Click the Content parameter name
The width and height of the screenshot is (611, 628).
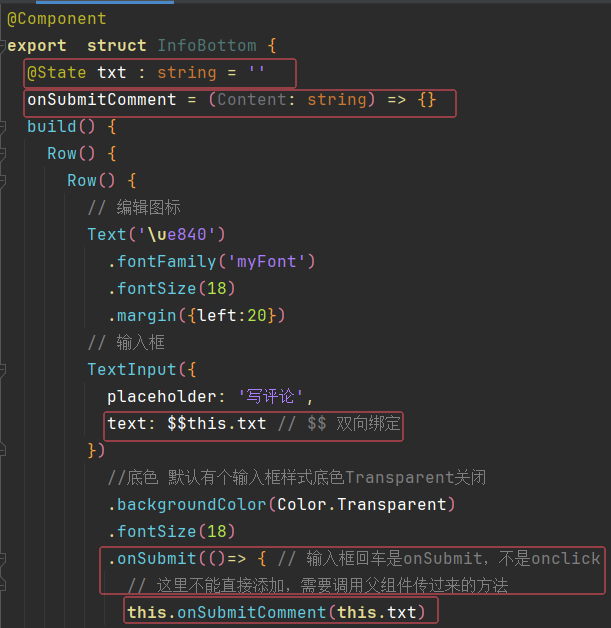coord(251,100)
